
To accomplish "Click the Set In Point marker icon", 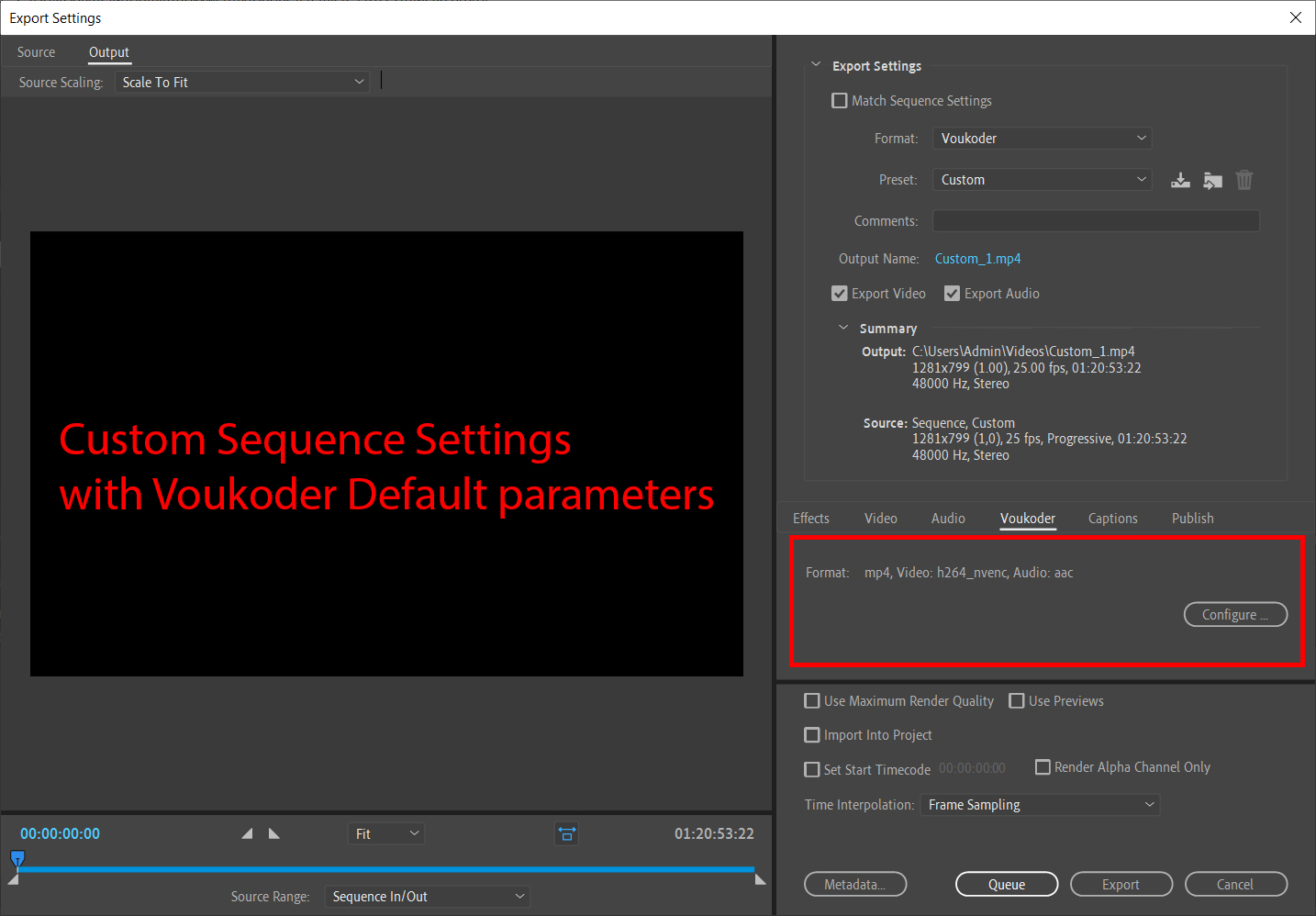I will pyautogui.click(x=247, y=833).
